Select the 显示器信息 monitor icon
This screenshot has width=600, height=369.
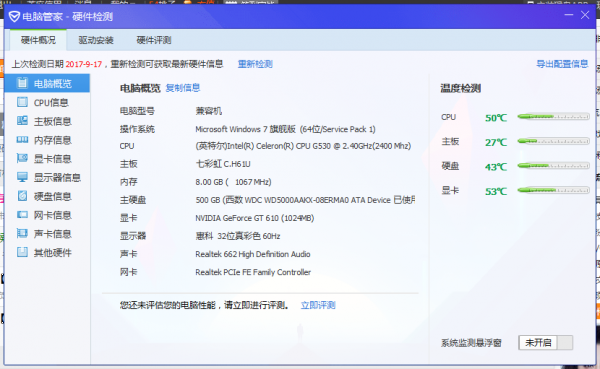coord(22,177)
